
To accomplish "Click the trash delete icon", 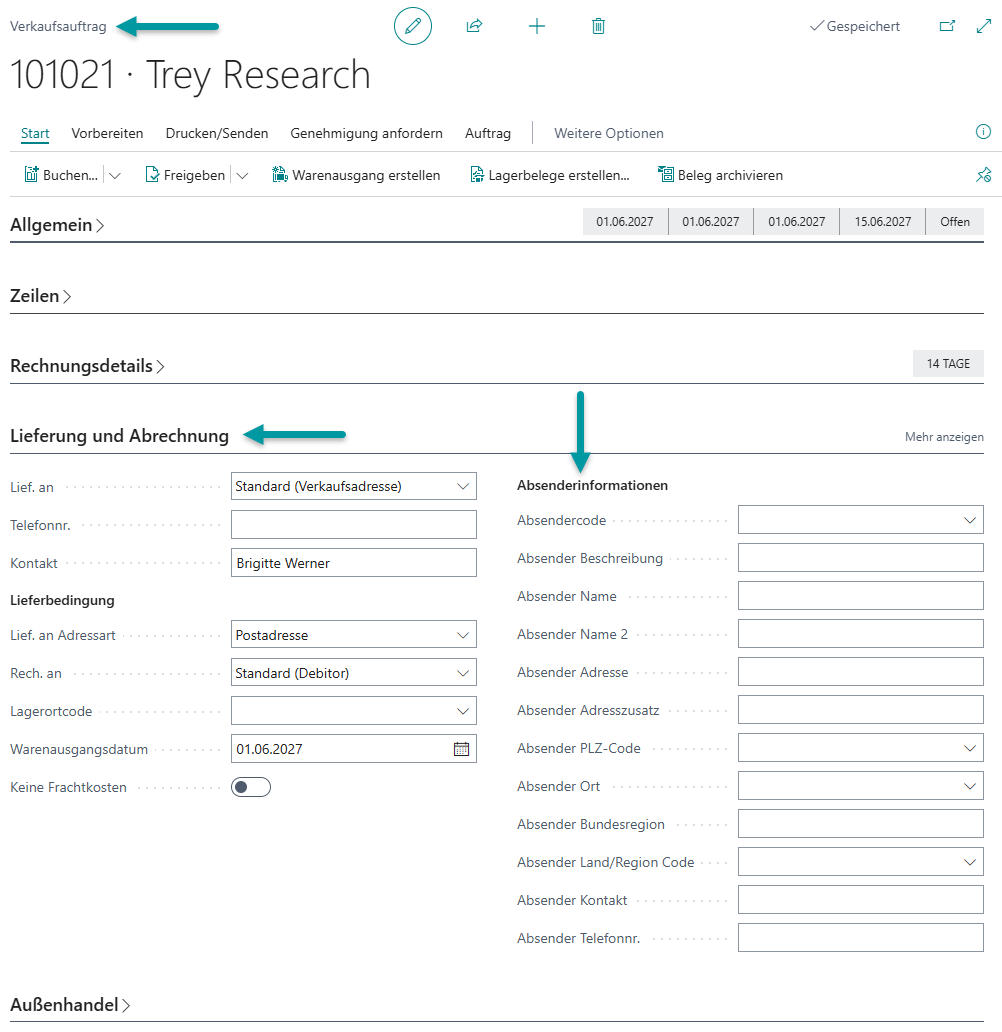I will click(x=598, y=26).
